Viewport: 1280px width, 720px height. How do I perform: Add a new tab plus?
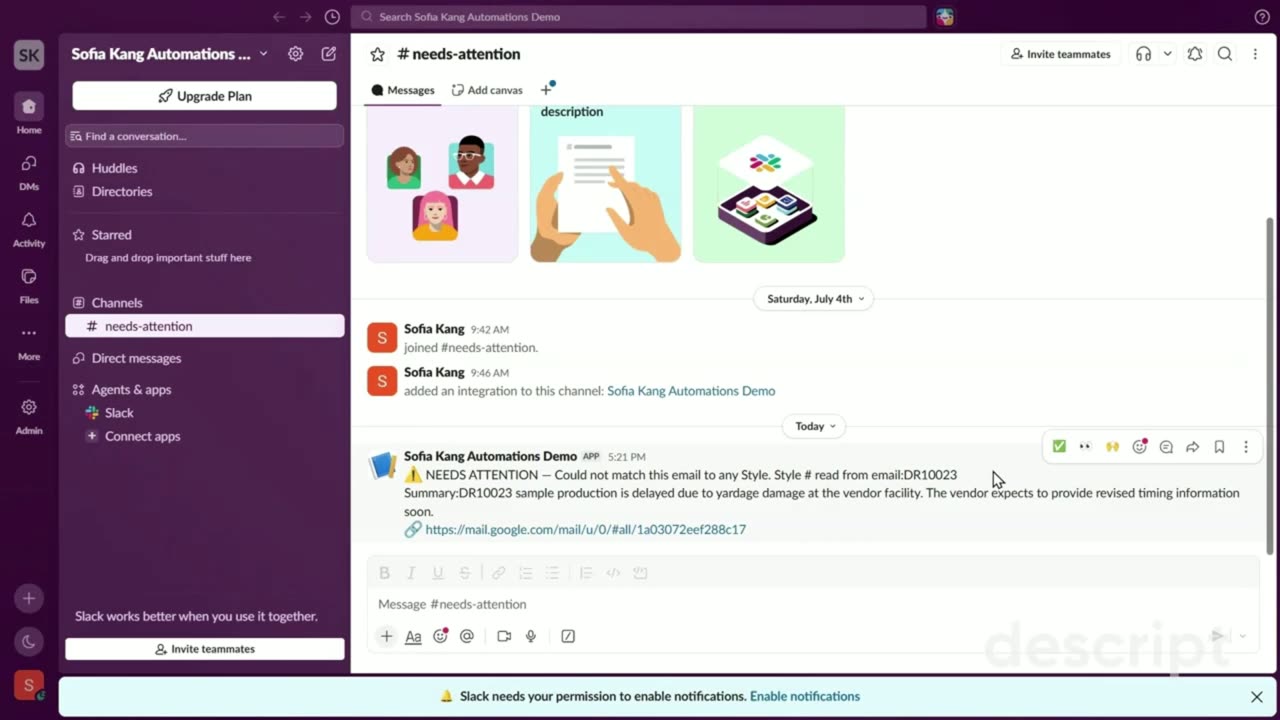coord(546,90)
